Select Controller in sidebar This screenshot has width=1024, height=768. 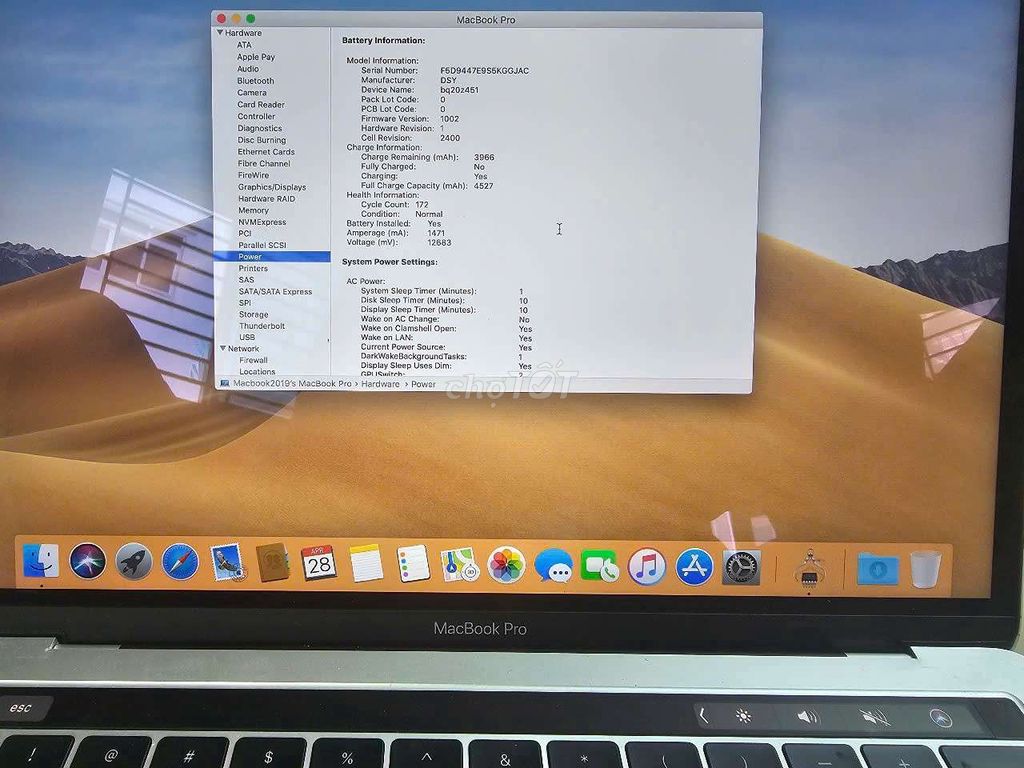(256, 116)
